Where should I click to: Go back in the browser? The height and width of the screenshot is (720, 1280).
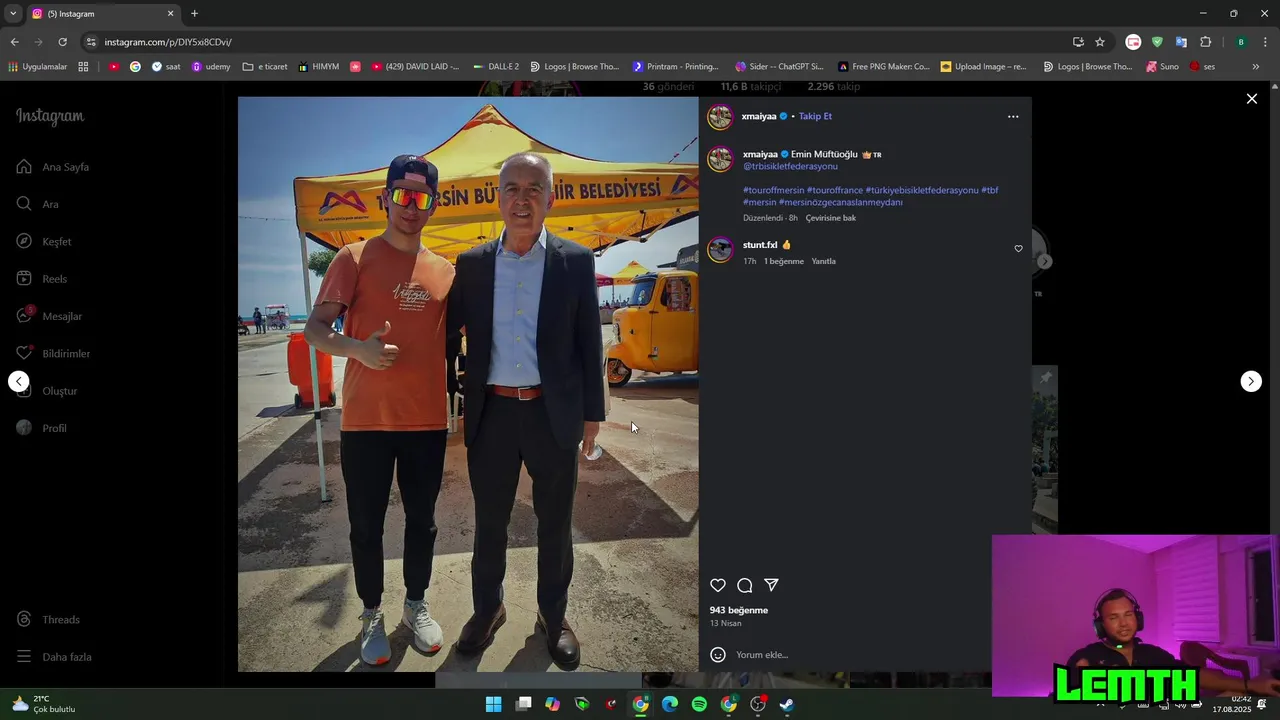pyautogui.click(x=14, y=42)
